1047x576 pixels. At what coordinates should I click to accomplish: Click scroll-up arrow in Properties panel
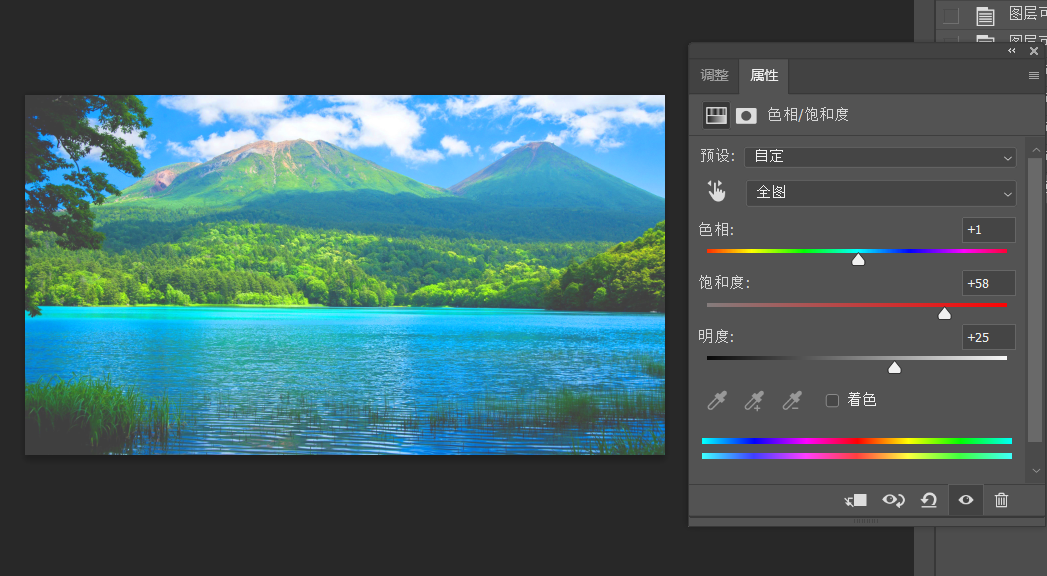tap(1036, 150)
